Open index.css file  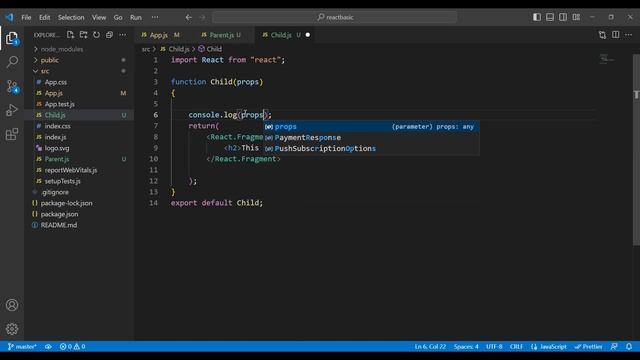click(58, 126)
